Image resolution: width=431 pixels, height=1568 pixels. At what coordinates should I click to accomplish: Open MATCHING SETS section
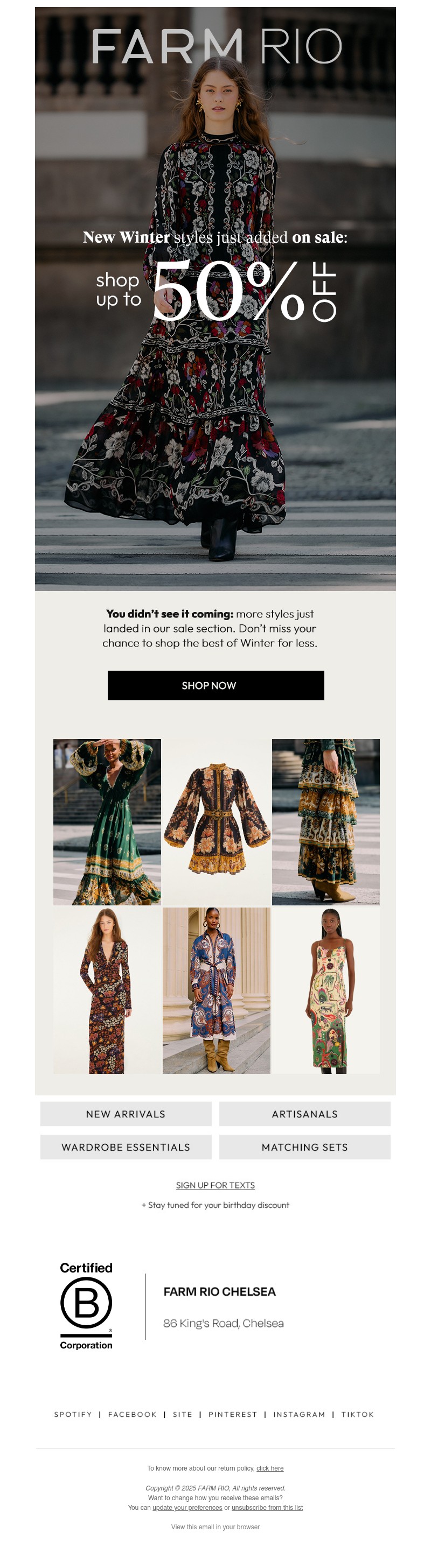click(x=305, y=1147)
